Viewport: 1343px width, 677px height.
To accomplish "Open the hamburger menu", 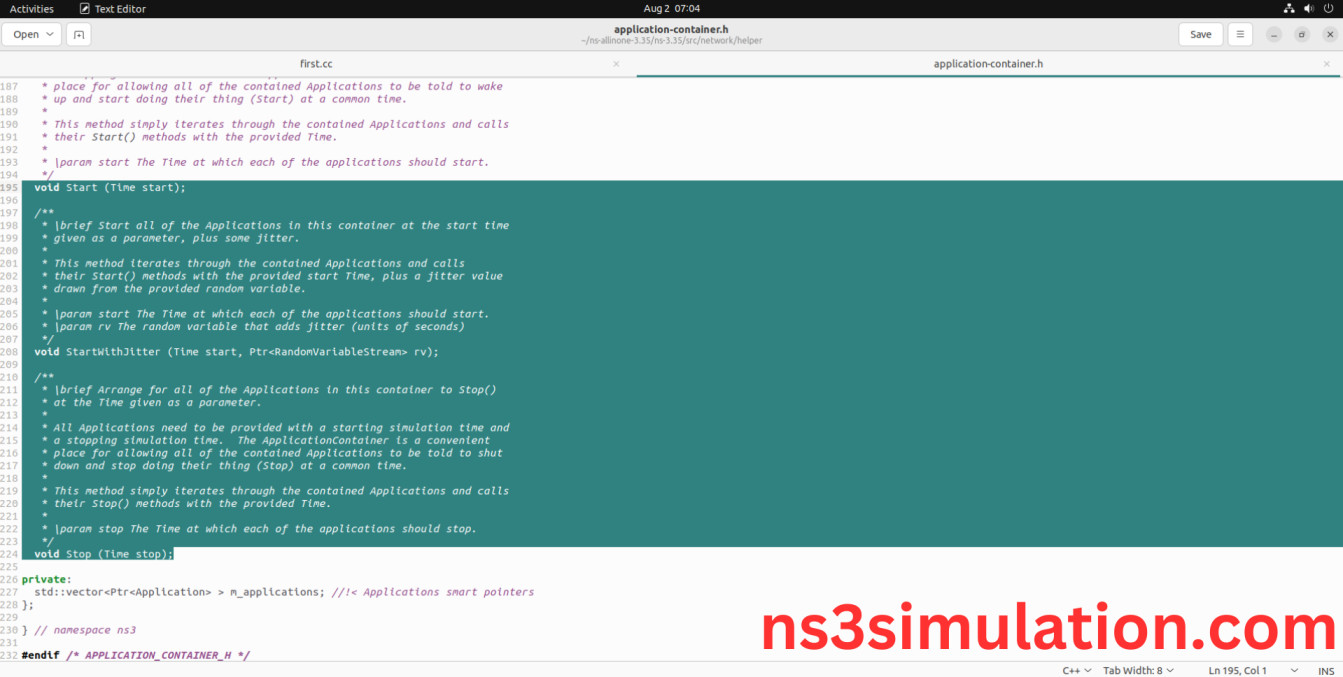I will [1239, 34].
